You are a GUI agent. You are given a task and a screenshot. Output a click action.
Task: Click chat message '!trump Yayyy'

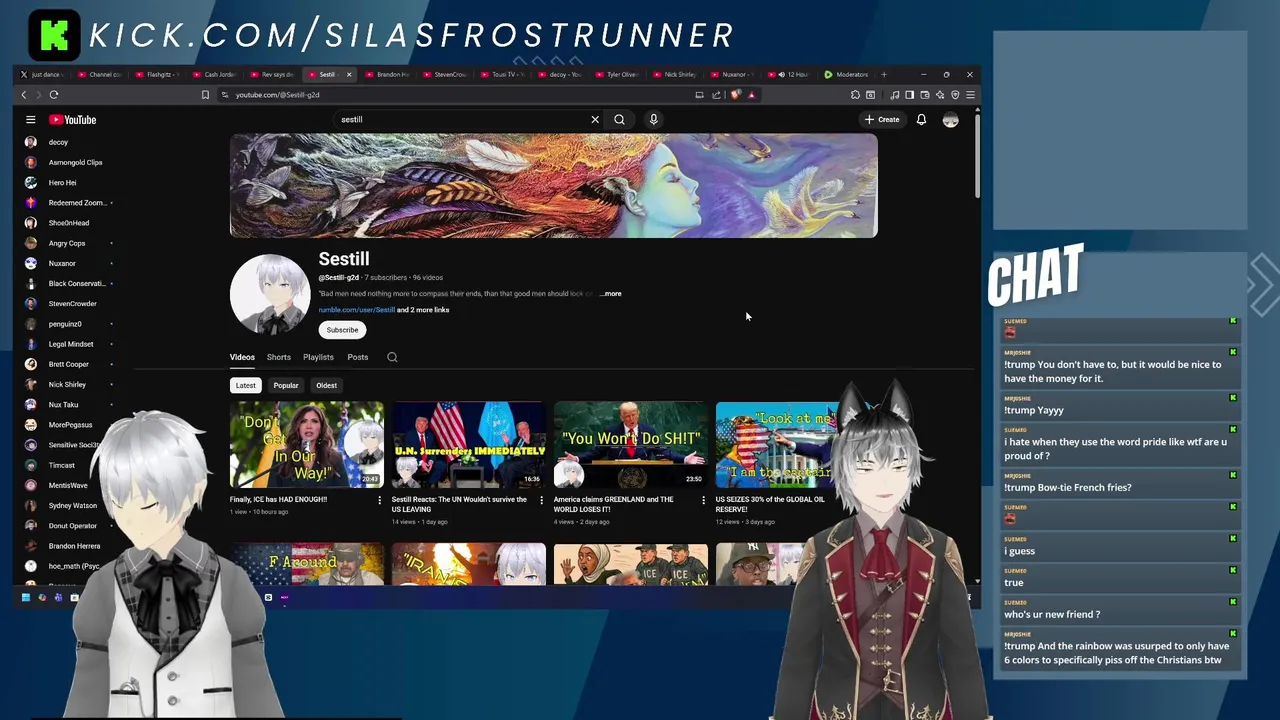(1034, 410)
